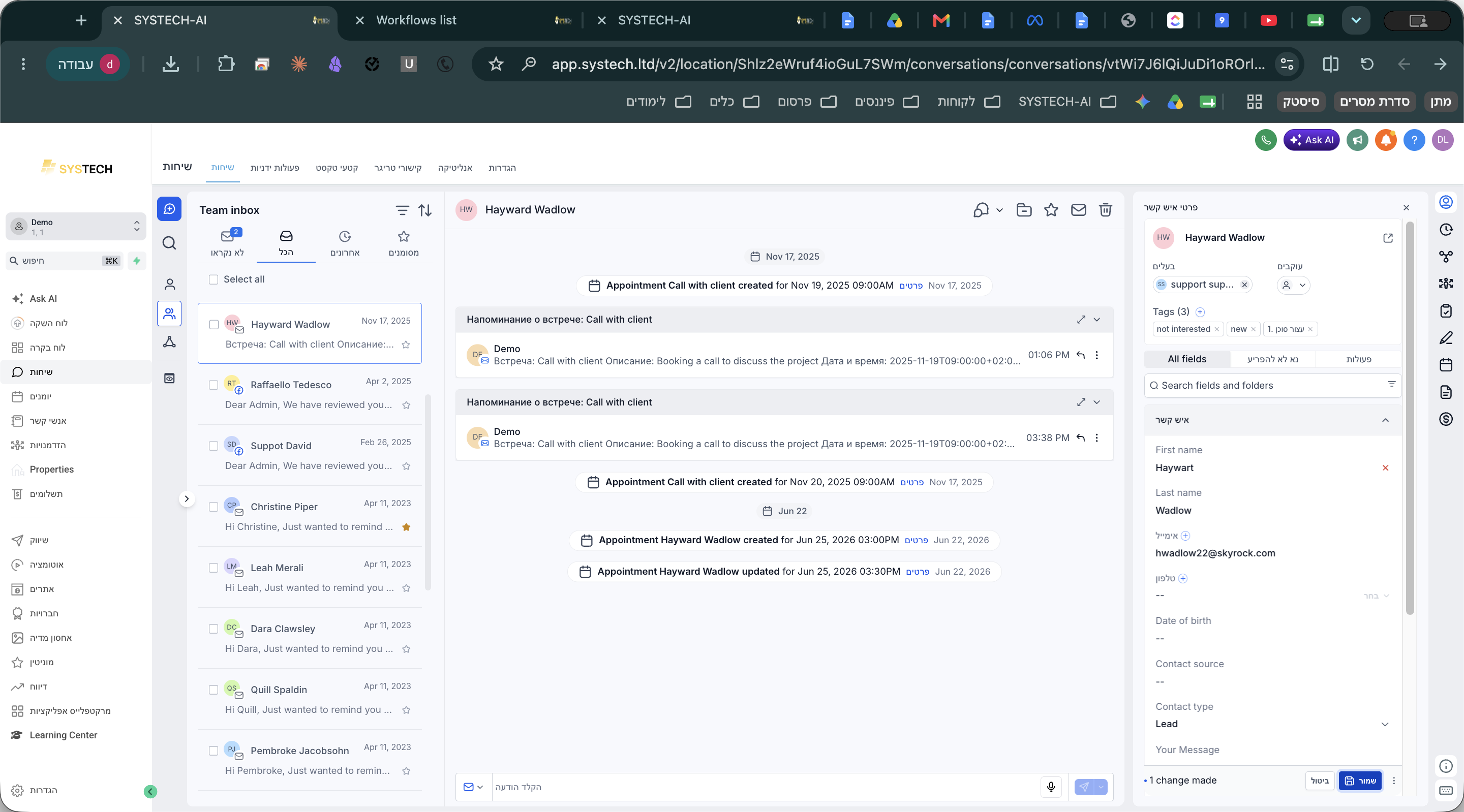This screenshot has height=812, width=1464.
Task: Open conversation search magnifier icon
Action: (169, 243)
